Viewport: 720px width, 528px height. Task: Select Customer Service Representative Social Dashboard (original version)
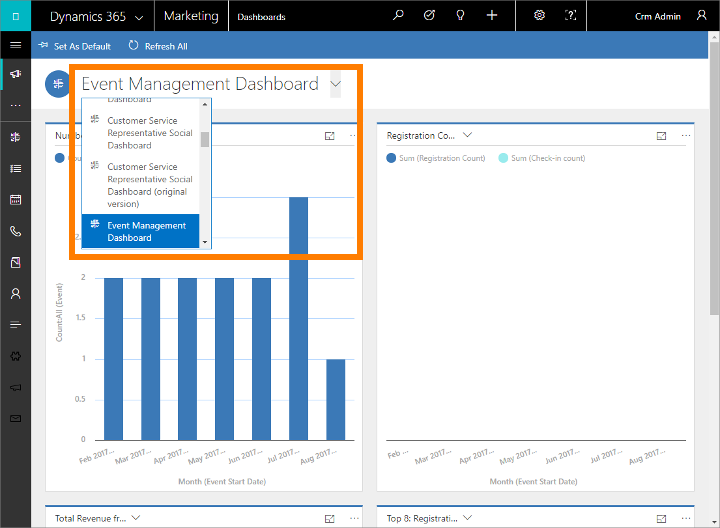point(144,185)
